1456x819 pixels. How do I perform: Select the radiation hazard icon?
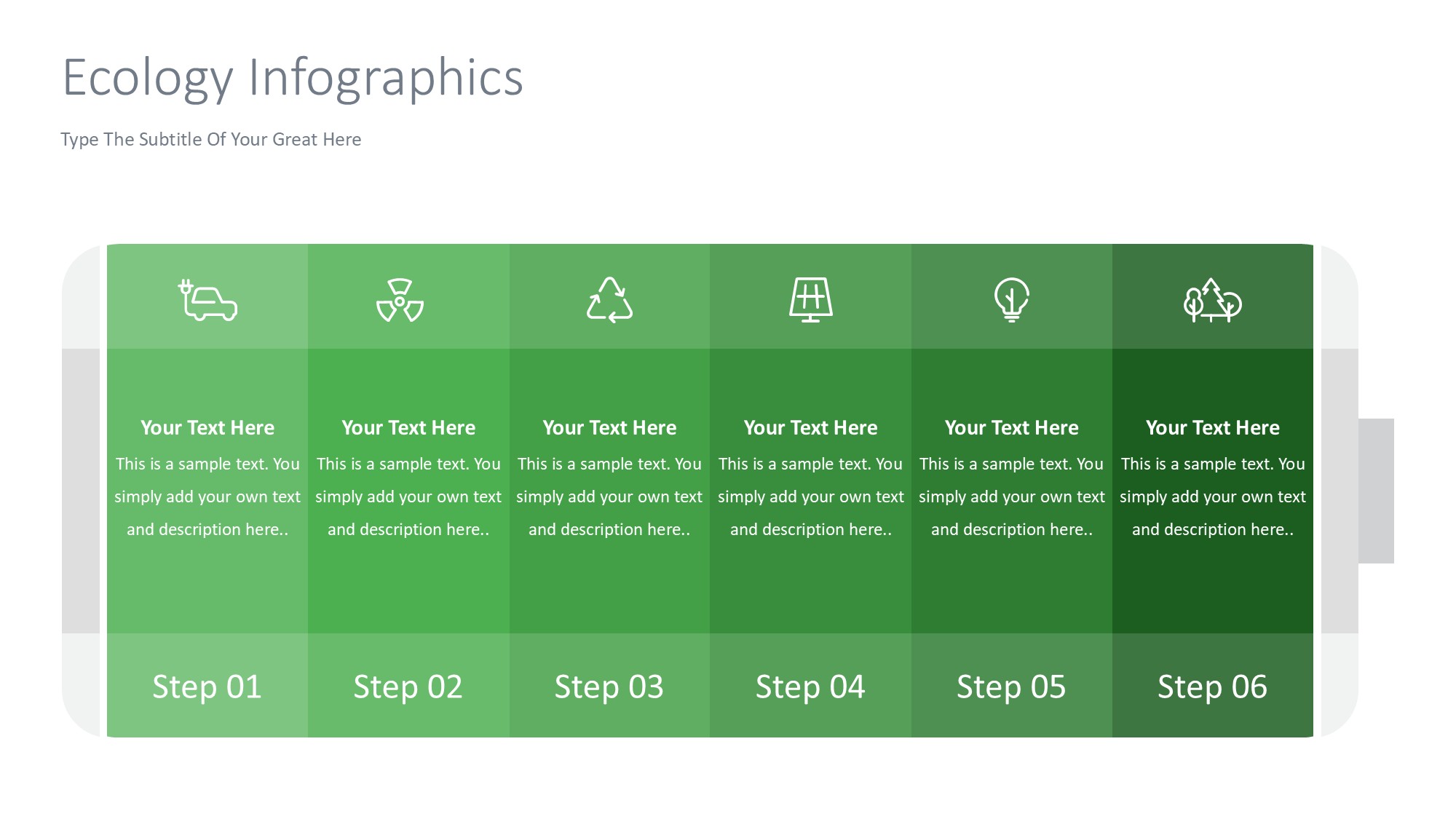(x=400, y=300)
